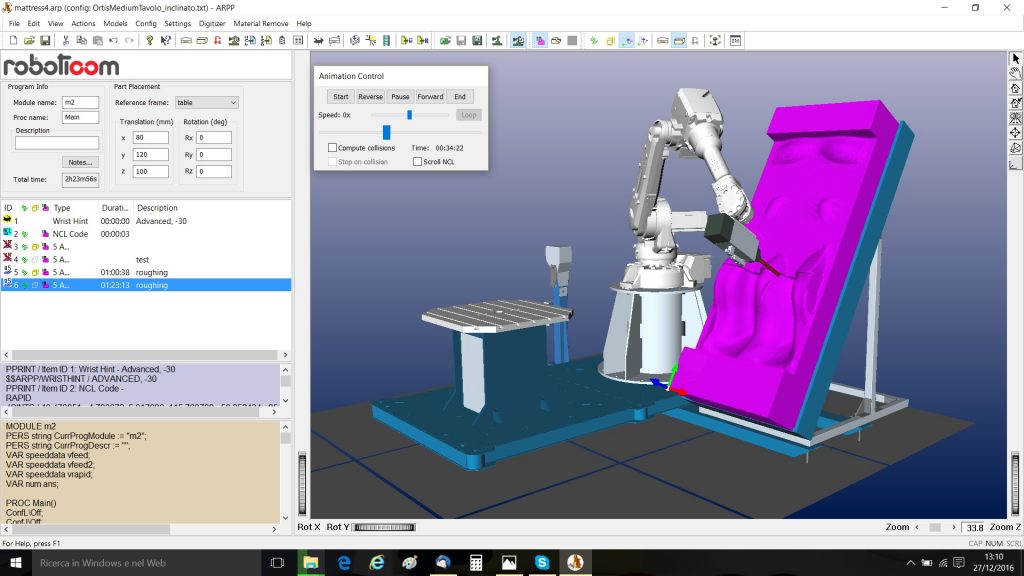The image size is (1024, 576).
Task: Open the Reference frame dropdown
Action: coord(205,102)
